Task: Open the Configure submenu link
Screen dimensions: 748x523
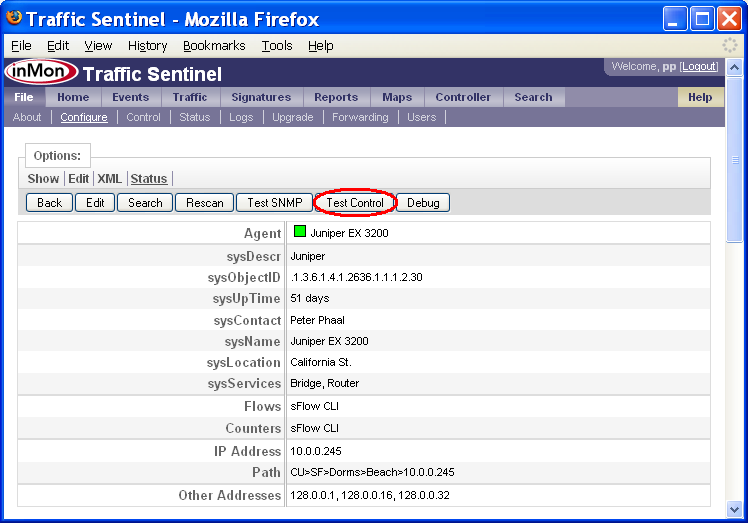Action: (x=84, y=117)
